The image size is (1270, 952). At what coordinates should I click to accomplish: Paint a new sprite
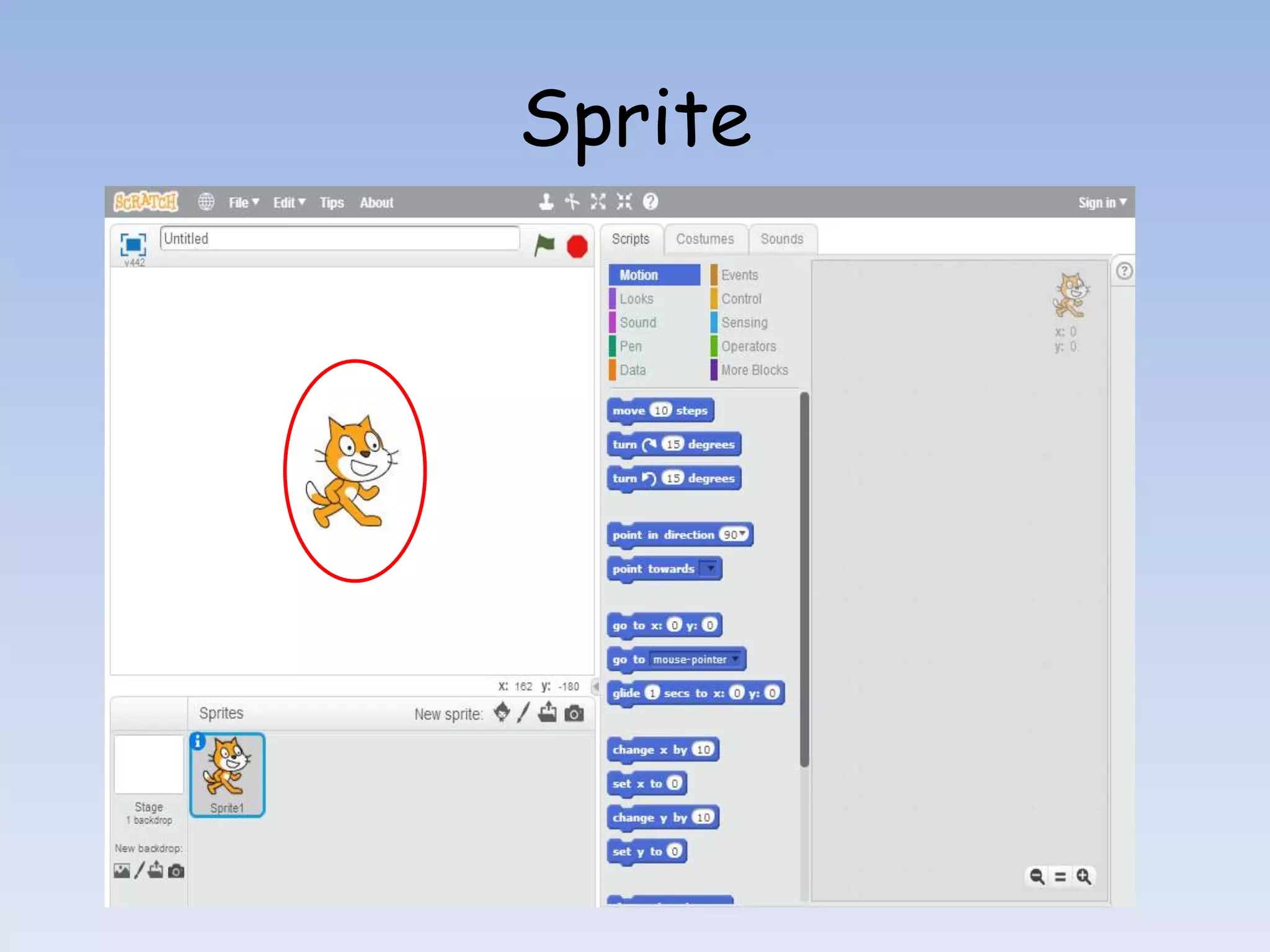[524, 713]
